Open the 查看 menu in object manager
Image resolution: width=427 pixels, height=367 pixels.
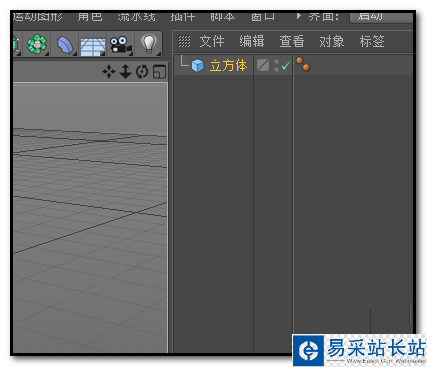(292, 41)
